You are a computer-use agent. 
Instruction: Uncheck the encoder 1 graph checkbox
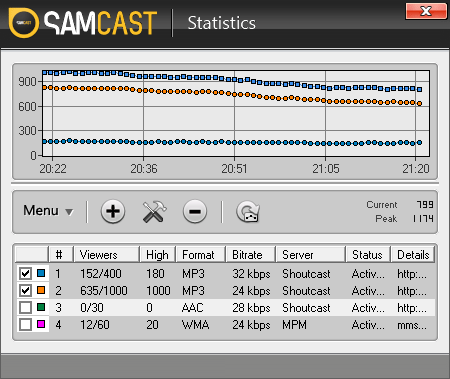[25, 274]
